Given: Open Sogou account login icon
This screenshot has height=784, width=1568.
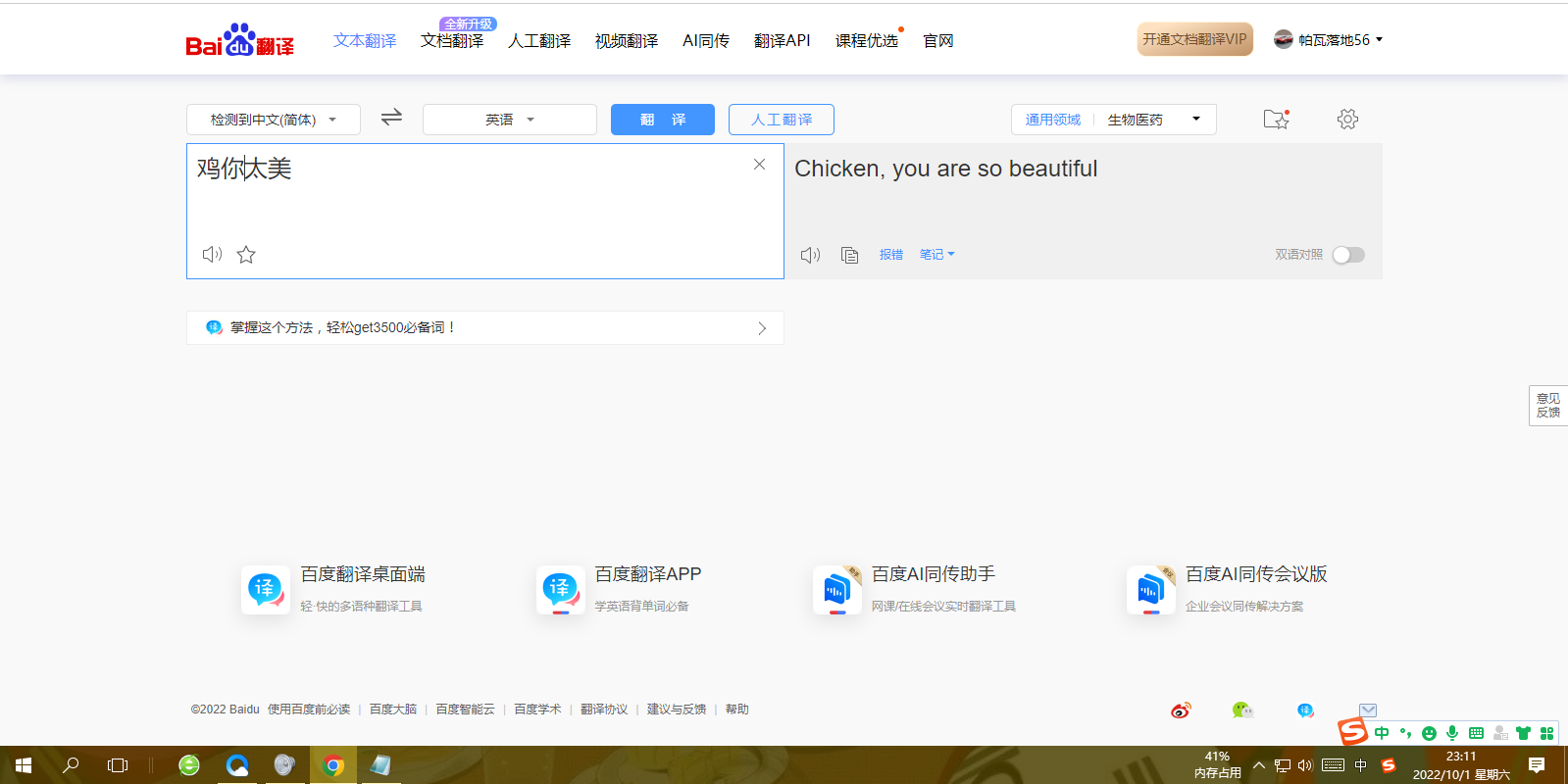Looking at the screenshot, I should point(1500,733).
